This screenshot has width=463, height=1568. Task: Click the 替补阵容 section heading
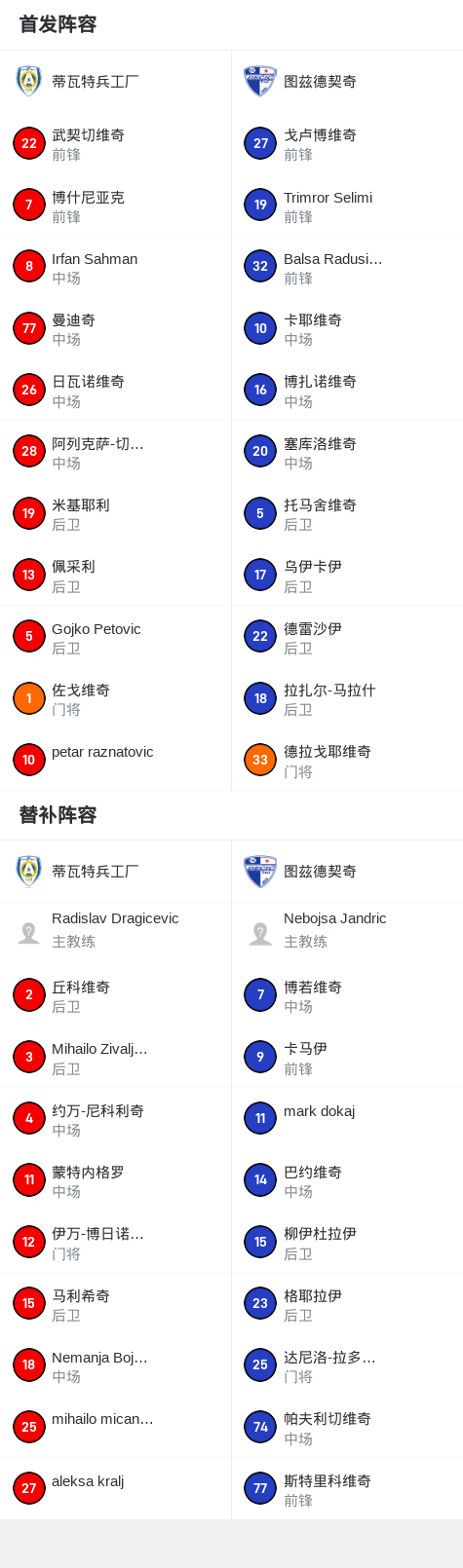(58, 815)
